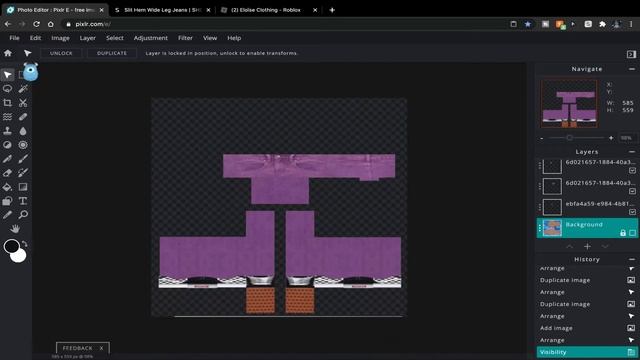The height and width of the screenshot is (360, 640).
Task: Collapse the History panel
Action: (x=632, y=259)
